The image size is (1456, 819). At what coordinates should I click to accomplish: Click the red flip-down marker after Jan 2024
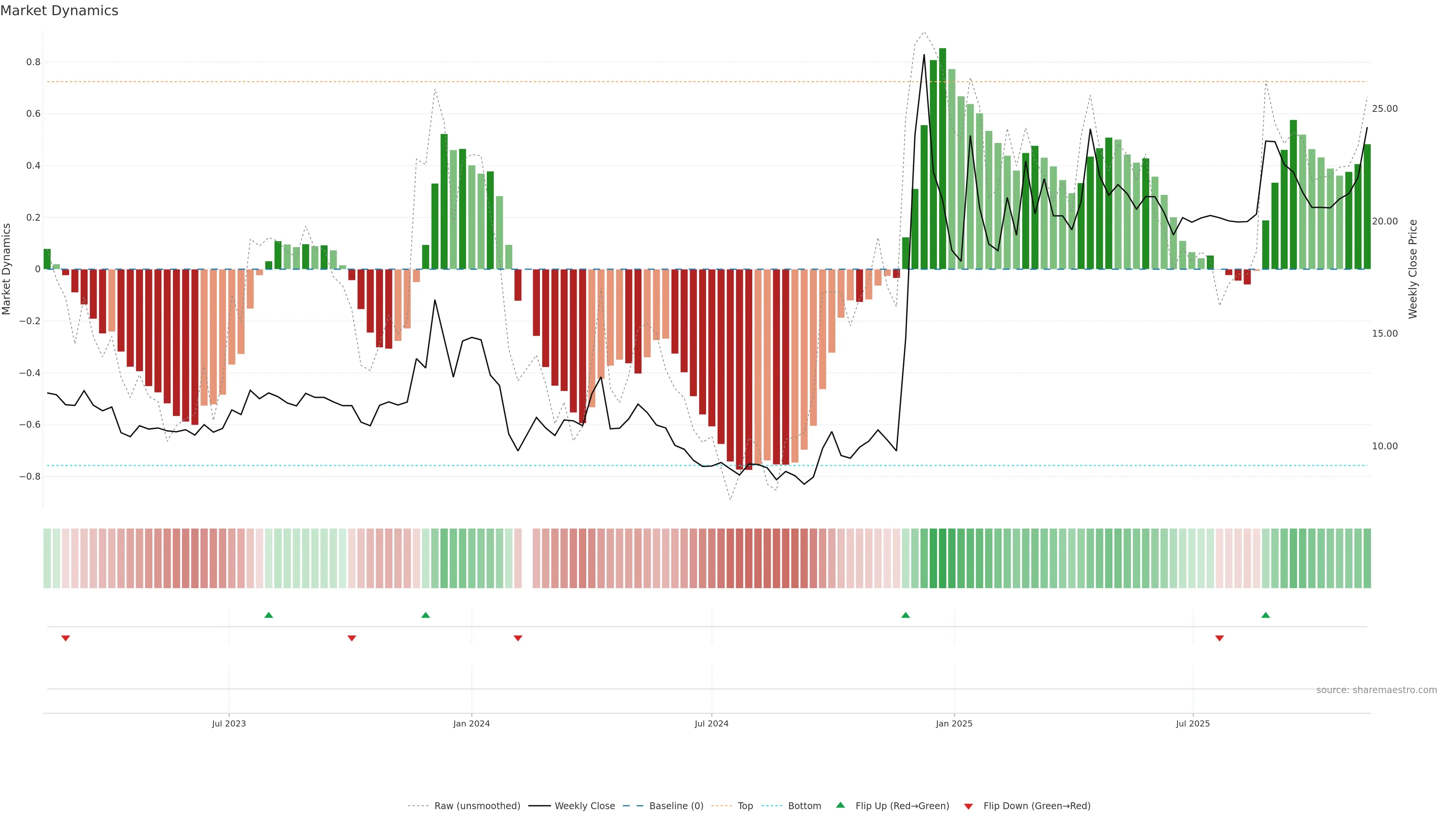[518, 638]
